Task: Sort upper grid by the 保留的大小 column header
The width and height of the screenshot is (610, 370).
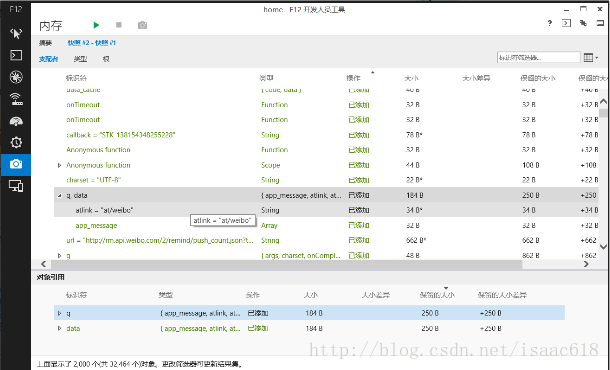Action: pos(538,78)
